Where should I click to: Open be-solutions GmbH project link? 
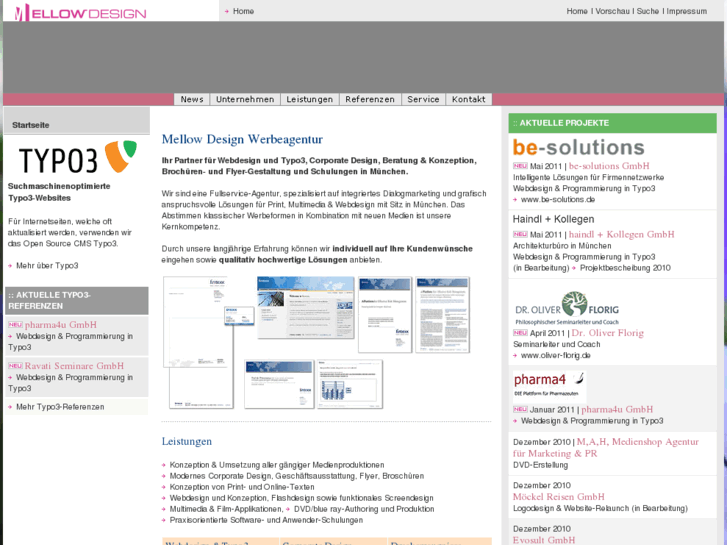609,166
